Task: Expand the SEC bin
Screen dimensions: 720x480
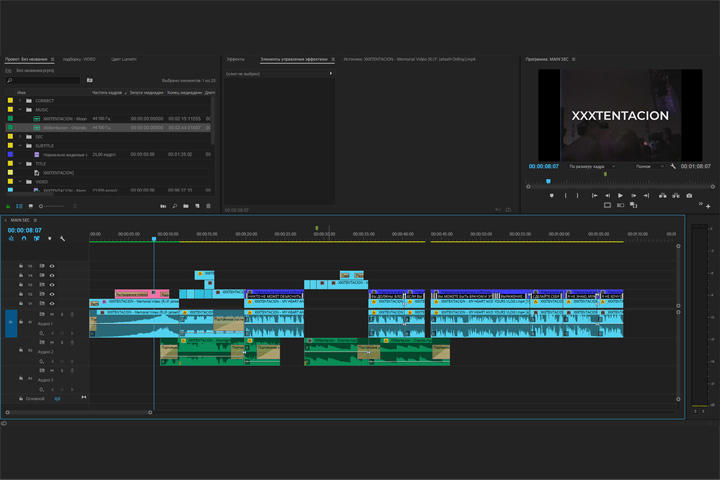Action: [20, 137]
